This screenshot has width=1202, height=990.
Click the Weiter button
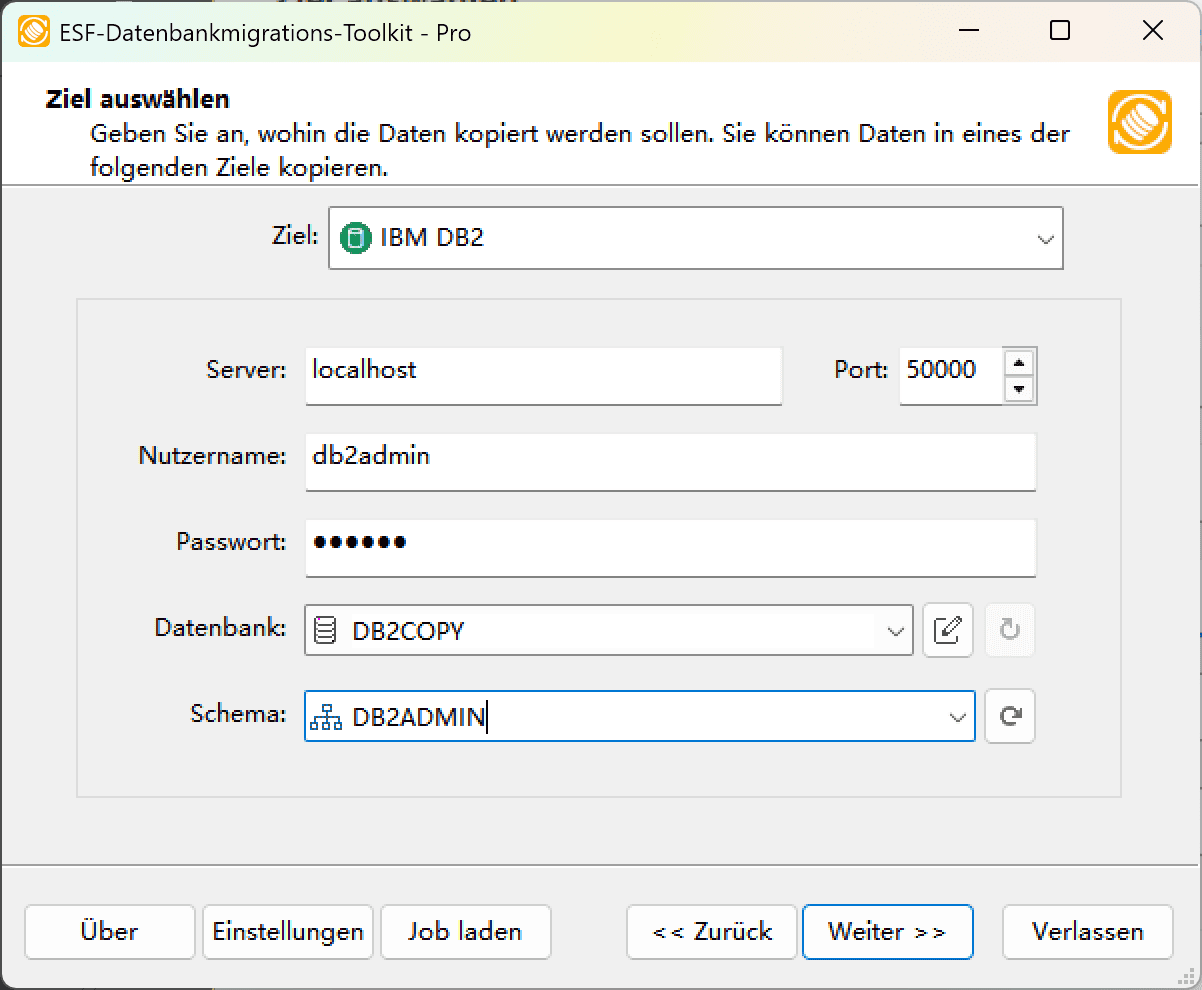point(887,931)
